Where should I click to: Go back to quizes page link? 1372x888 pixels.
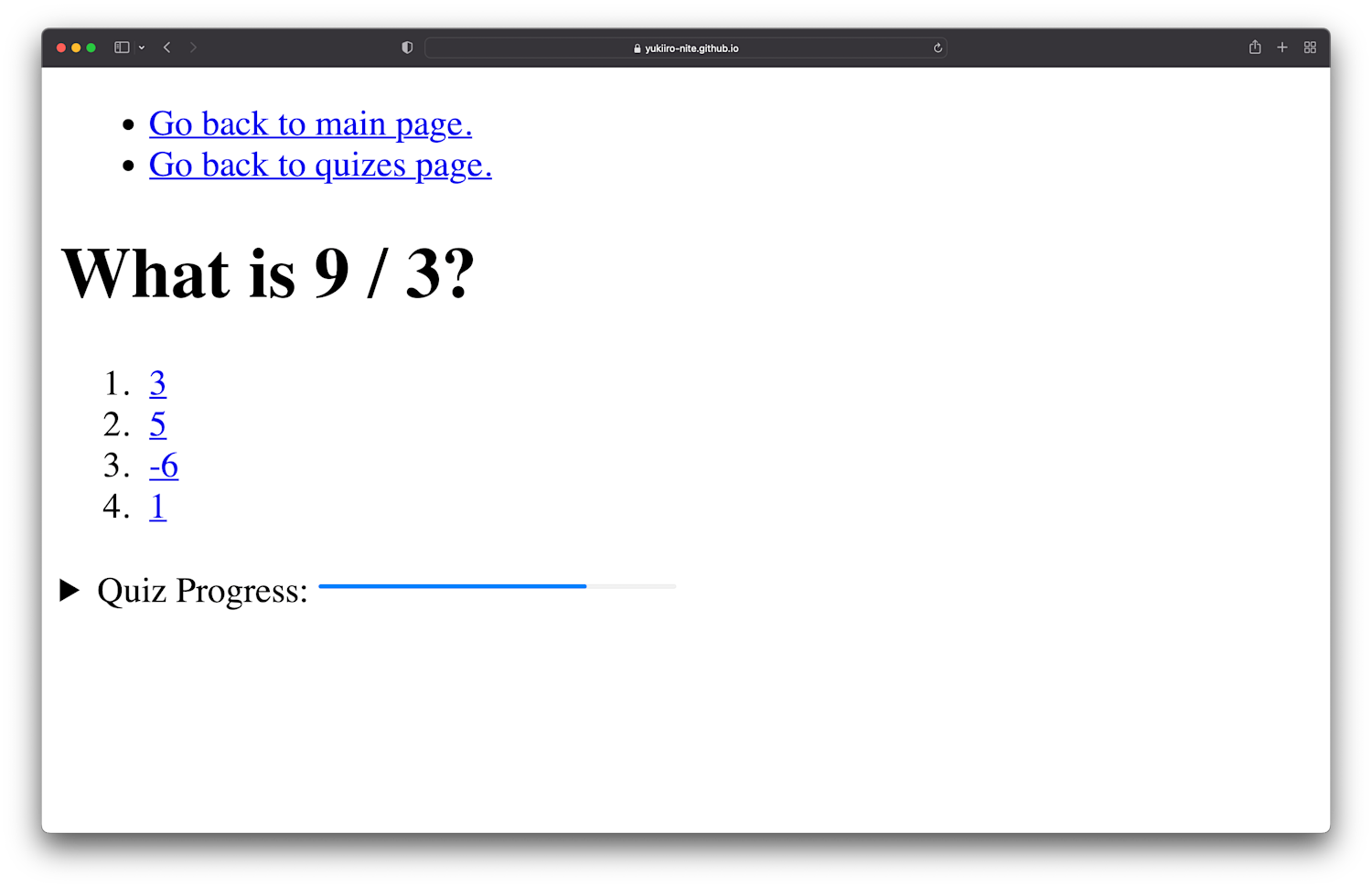click(x=320, y=165)
